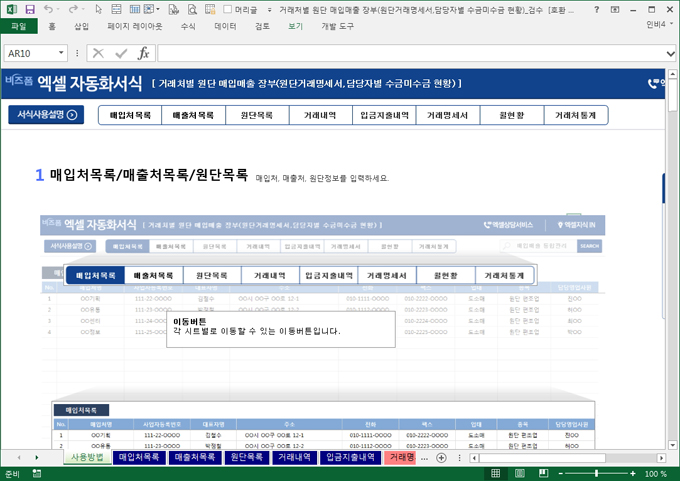680x481 pixels.
Task: Expand the Name Box dropdown
Action: (x=62, y=53)
